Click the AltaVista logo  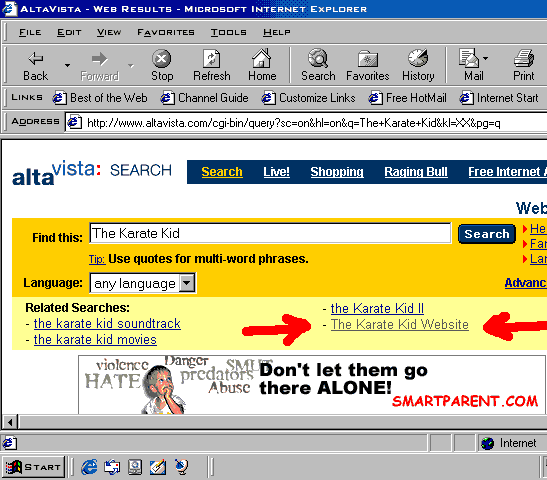pyautogui.click(x=92, y=173)
